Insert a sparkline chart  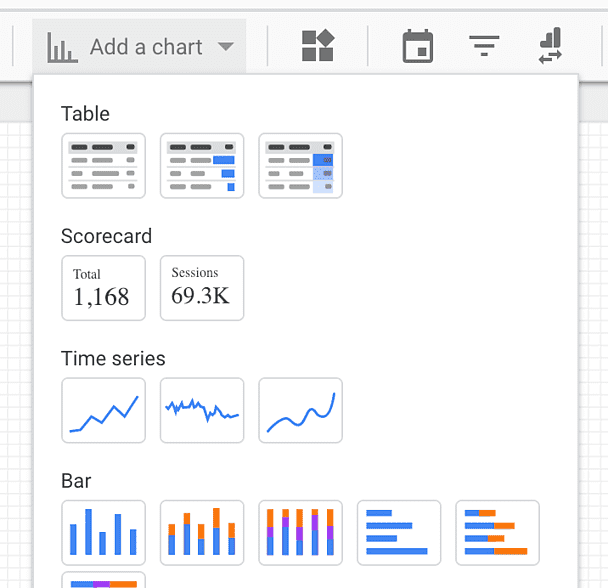tap(202, 411)
